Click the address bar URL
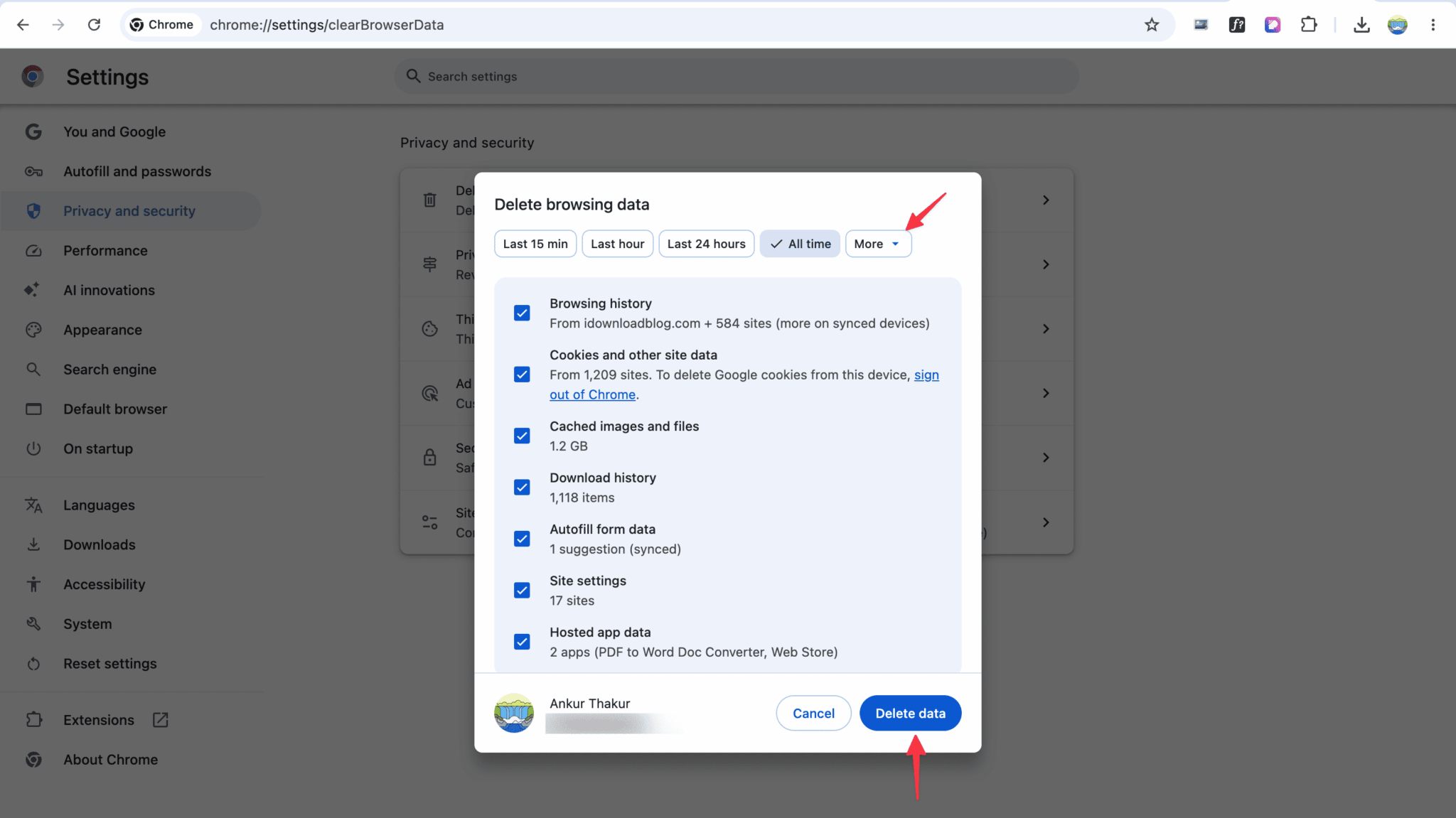Screen dimensions: 1456x818 click(327, 25)
